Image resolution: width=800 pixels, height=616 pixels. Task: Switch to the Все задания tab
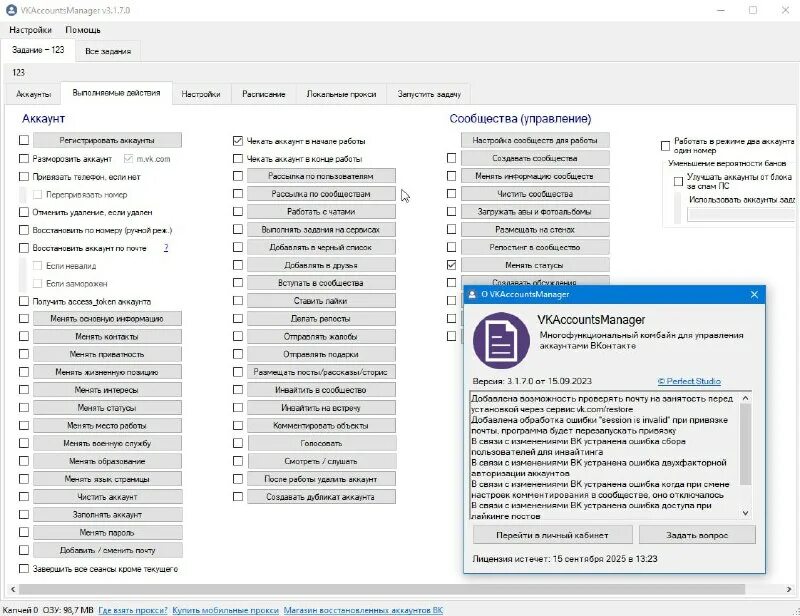coord(108,51)
